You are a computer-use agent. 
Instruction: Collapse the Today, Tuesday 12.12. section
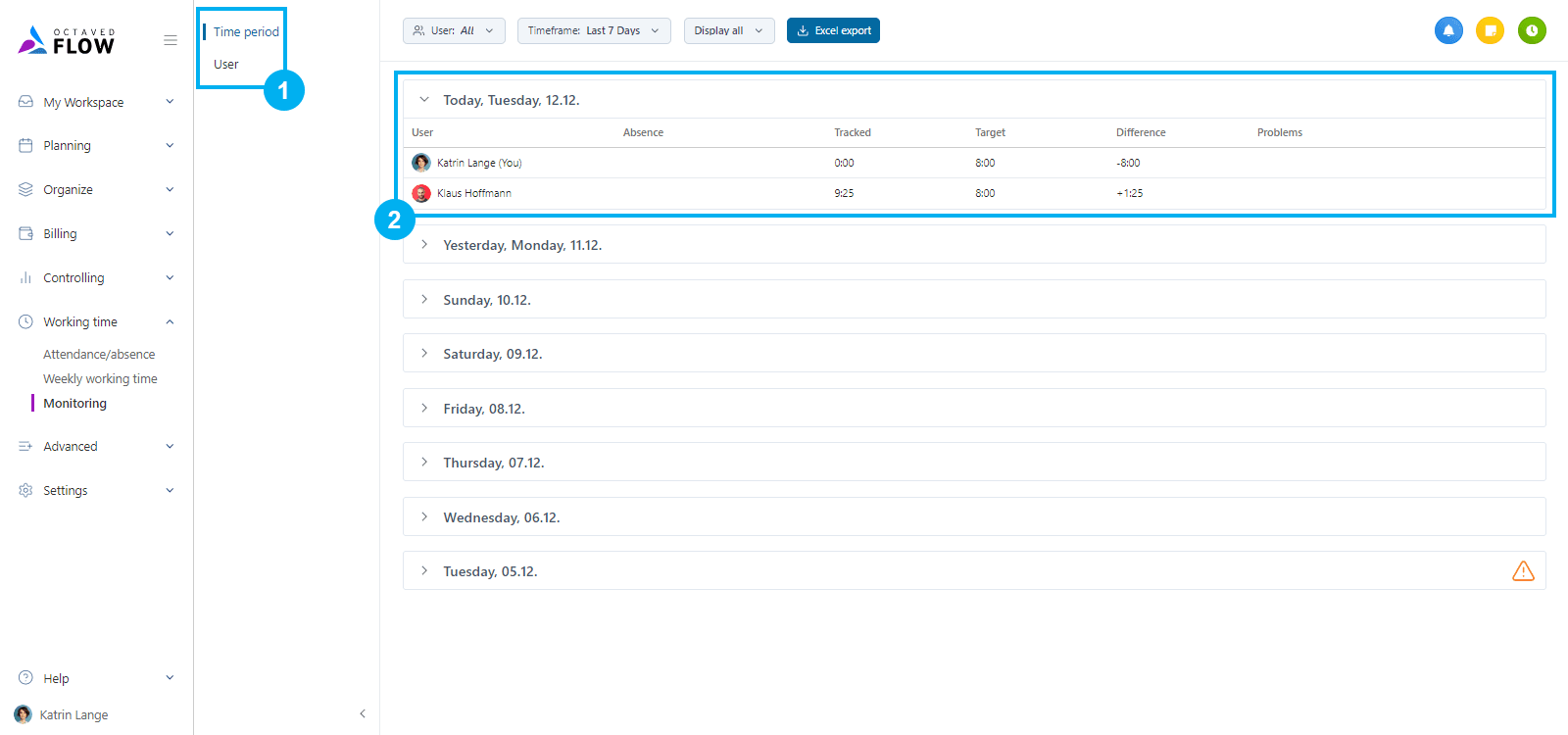(x=424, y=100)
